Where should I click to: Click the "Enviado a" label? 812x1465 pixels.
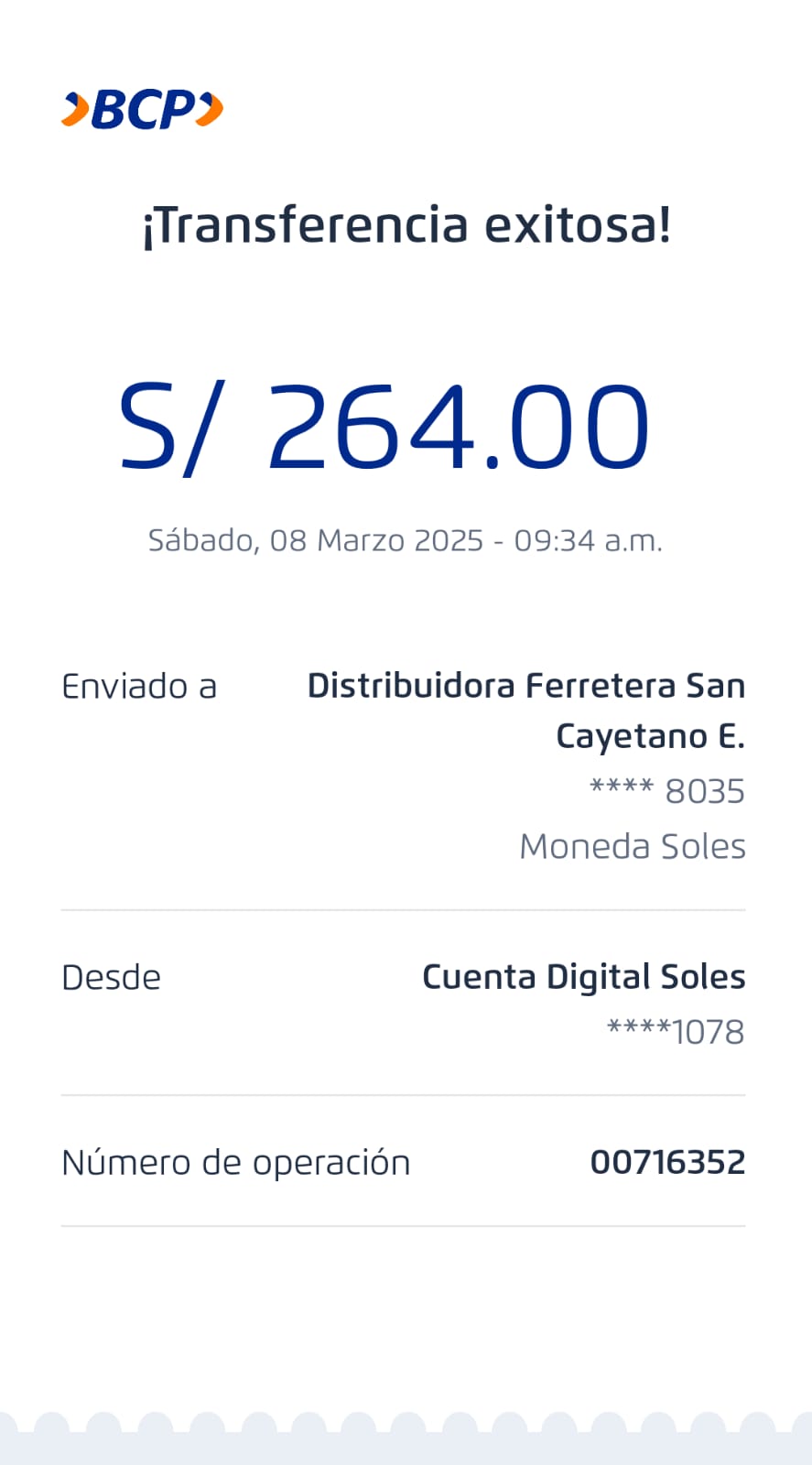coord(139,686)
